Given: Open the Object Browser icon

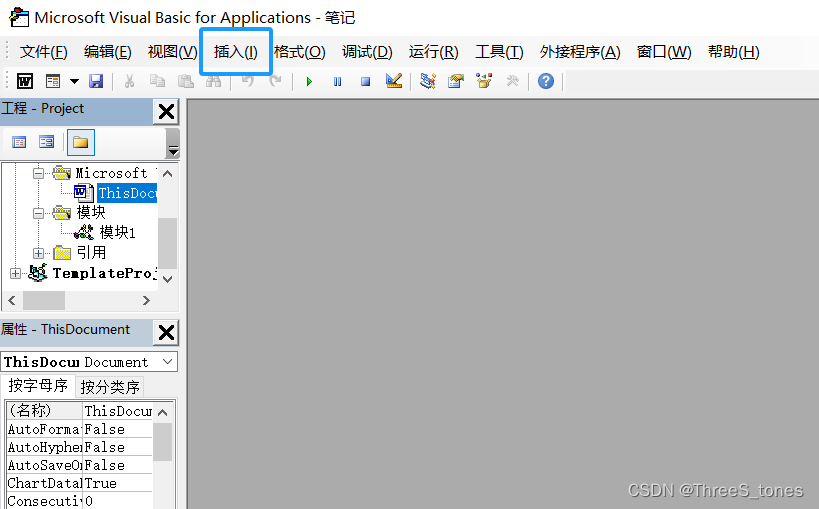Looking at the screenshot, I should click(x=484, y=81).
